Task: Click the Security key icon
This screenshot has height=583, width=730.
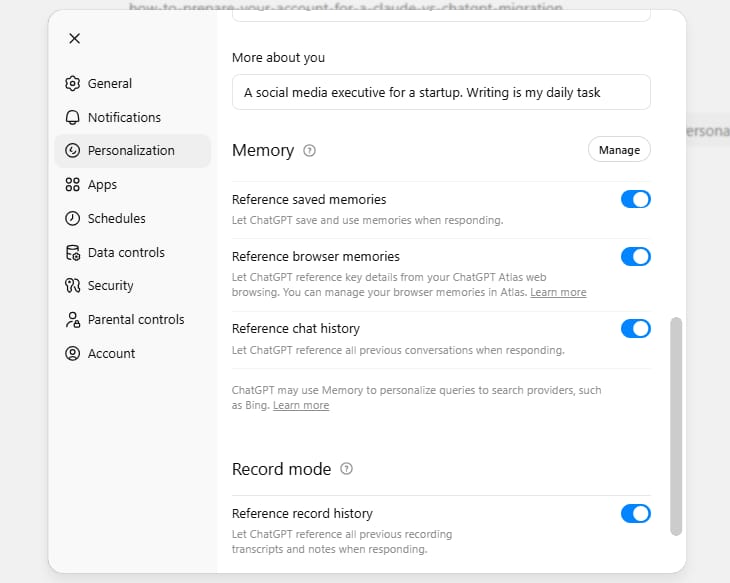Action: tap(73, 285)
